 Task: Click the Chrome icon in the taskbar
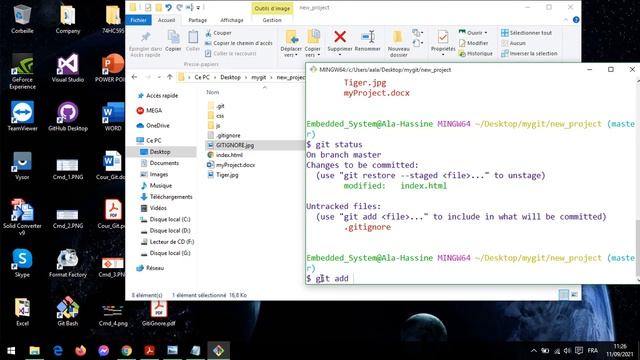pyautogui.click(x=127, y=351)
